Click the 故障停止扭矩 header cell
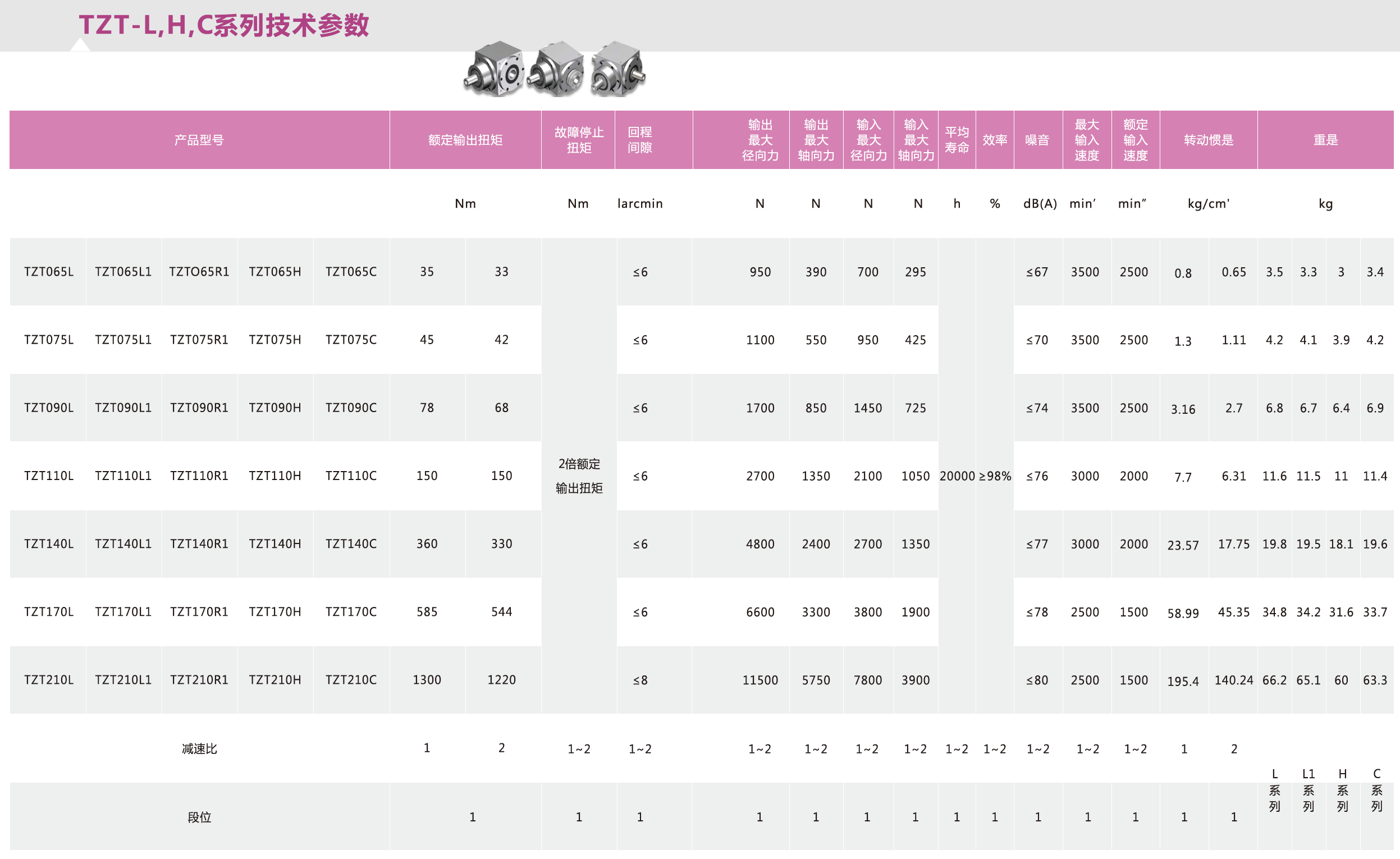 tap(578, 140)
